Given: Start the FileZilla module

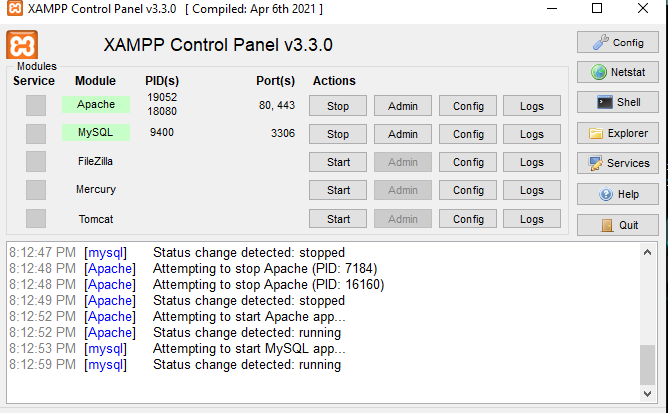Looking at the screenshot, I should pyautogui.click(x=338, y=162).
